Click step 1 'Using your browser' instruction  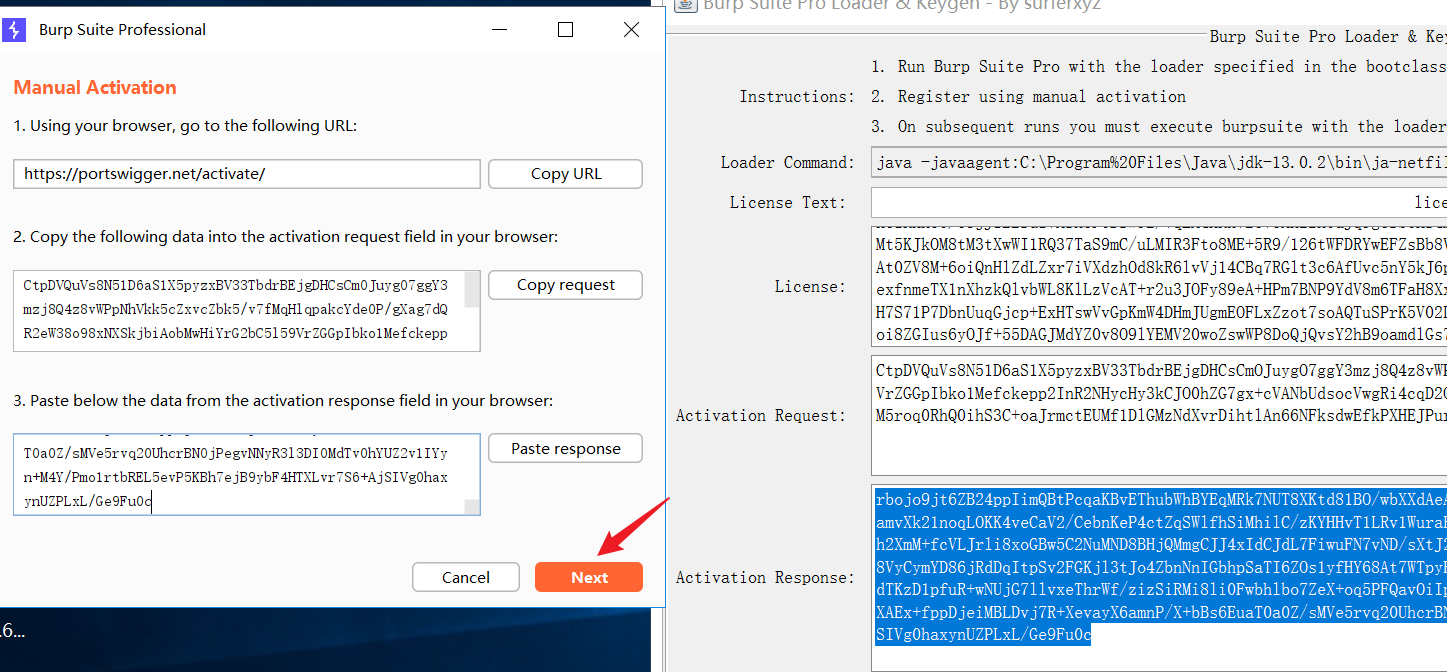click(185, 126)
